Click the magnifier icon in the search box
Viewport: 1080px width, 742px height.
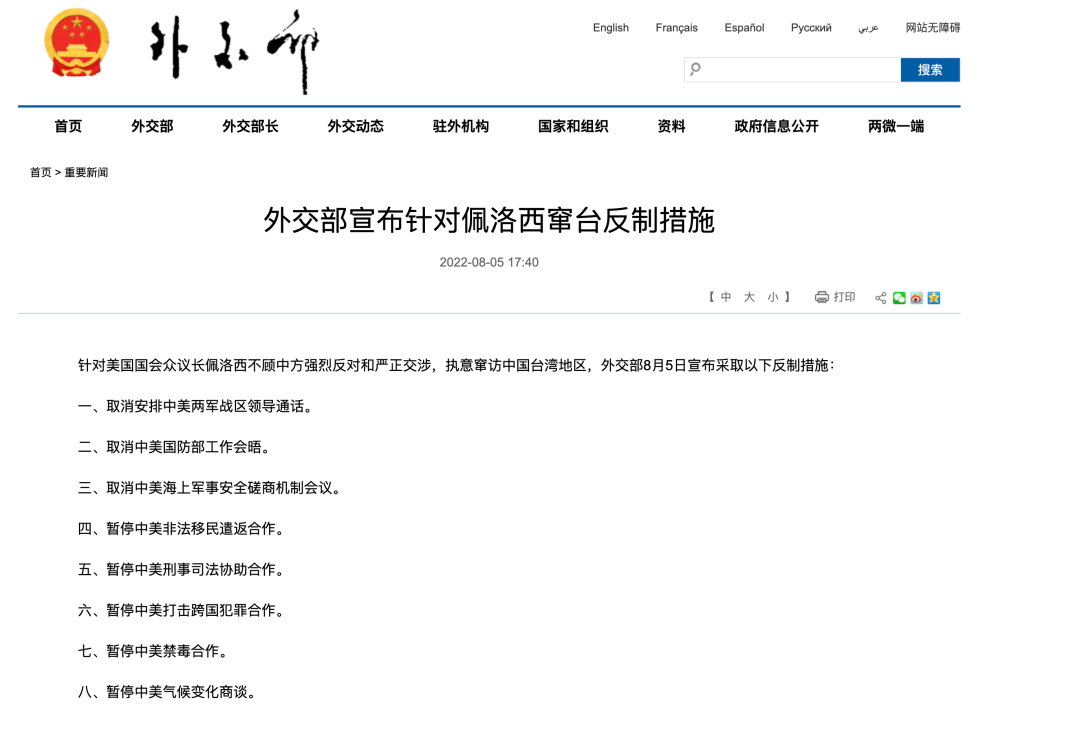pos(695,70)
